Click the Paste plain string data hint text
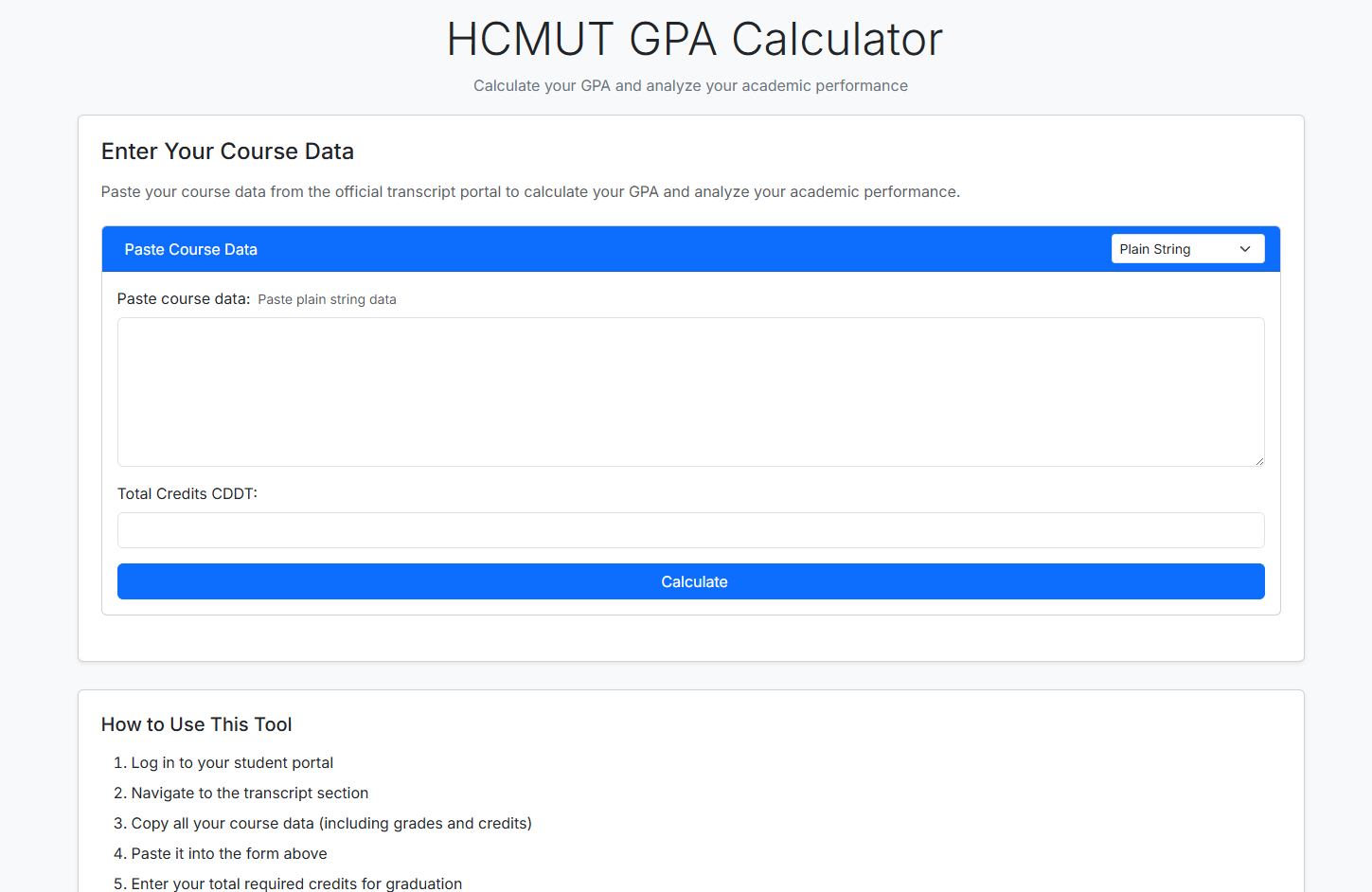This screenshot has height=892, width=1372. [x=327, y=299]
